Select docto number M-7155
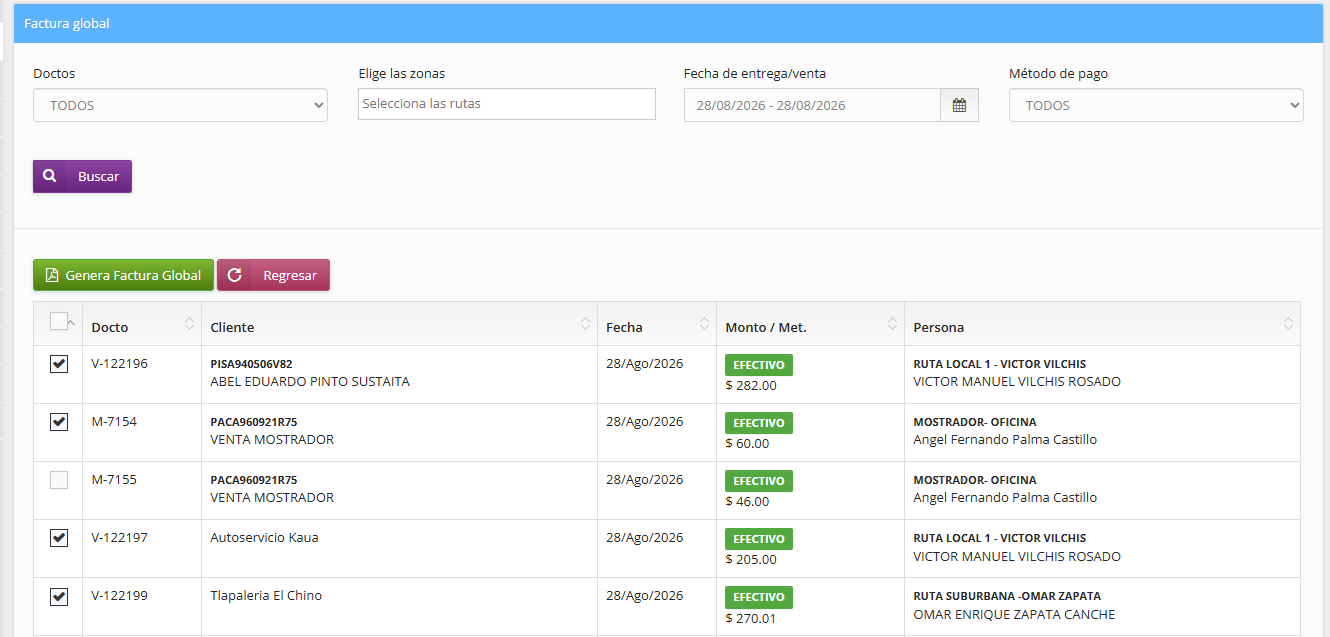Image resolution: width=1330 pixels, height=637 pixels. point(114,480)
